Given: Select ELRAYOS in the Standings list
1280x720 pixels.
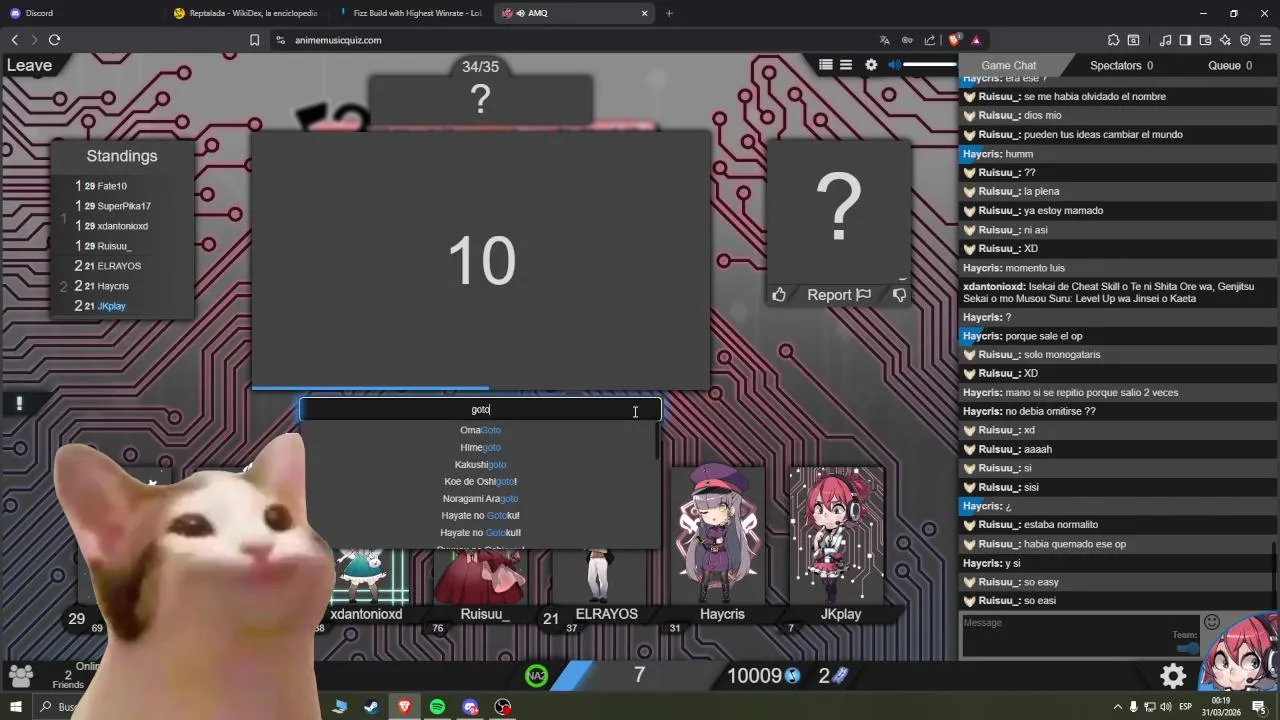Looking at the screenshot, I should (119, 266).
